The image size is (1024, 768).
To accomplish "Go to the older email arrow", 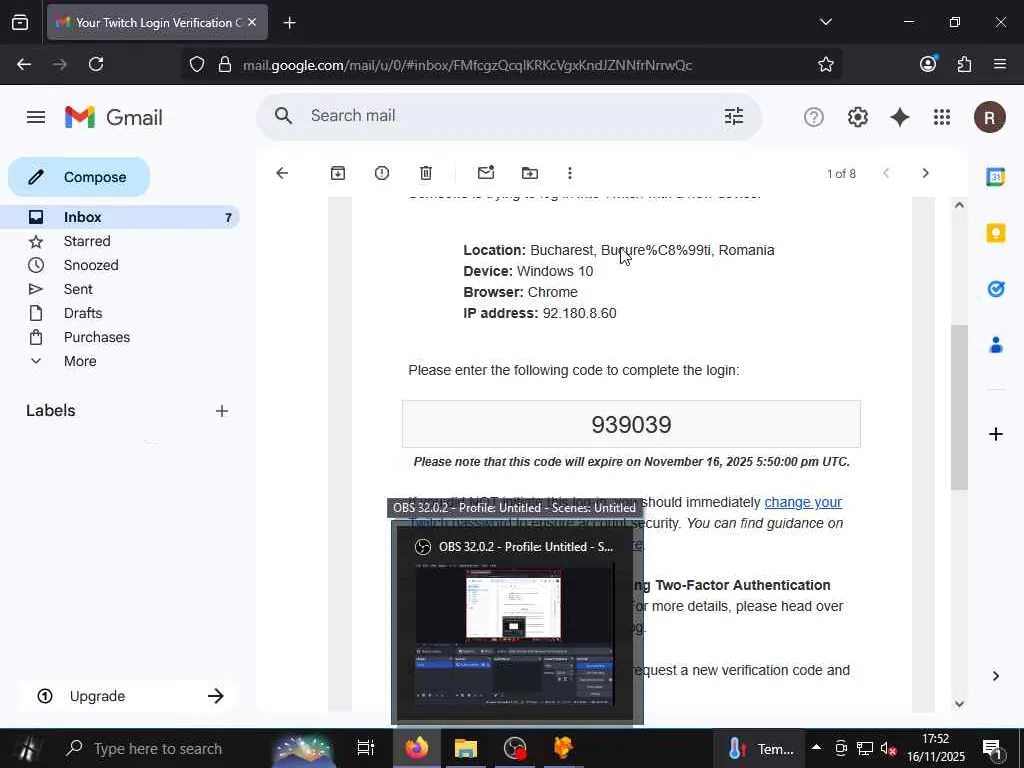I will (x=925, y=173).
